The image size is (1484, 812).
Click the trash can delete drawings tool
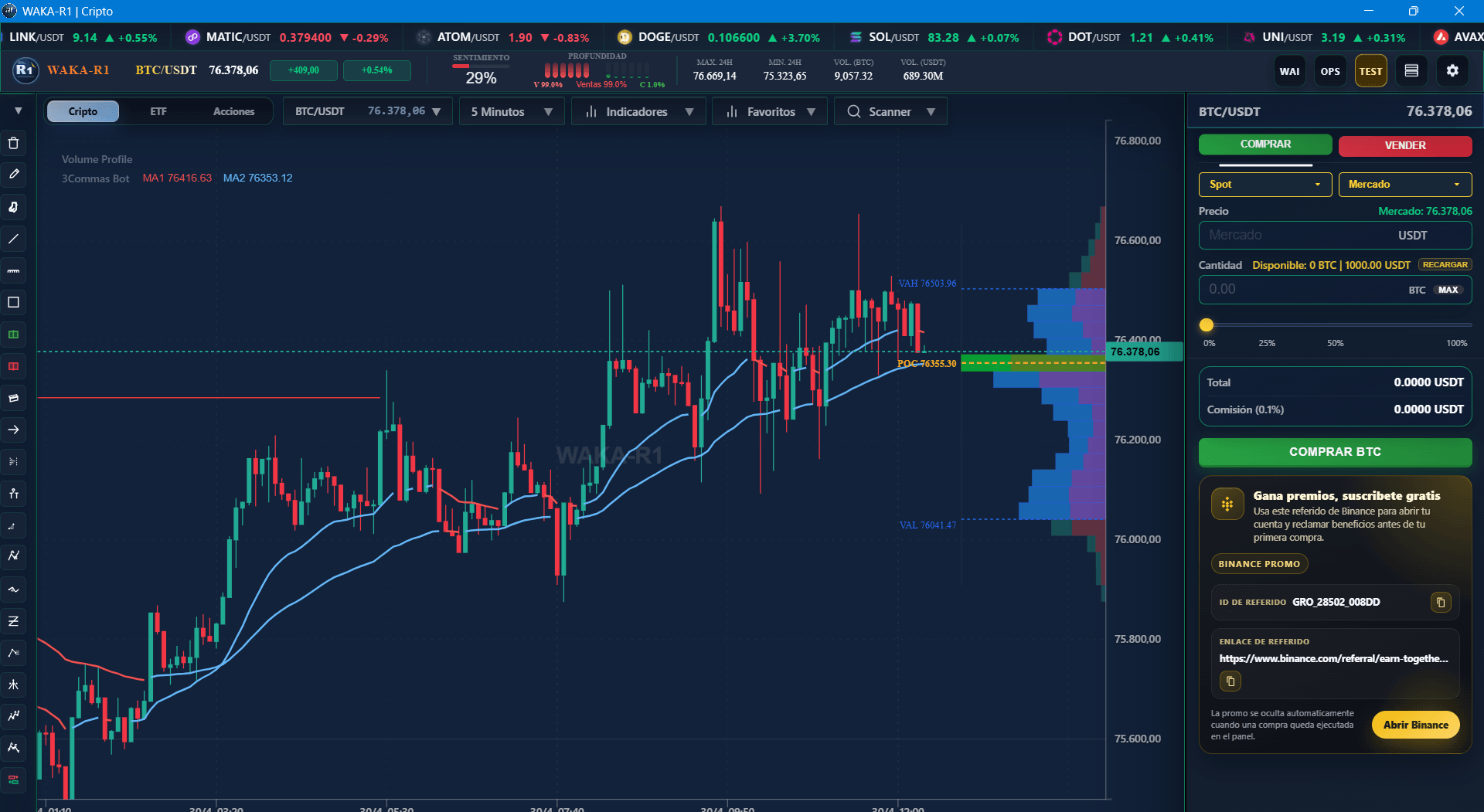13,143
